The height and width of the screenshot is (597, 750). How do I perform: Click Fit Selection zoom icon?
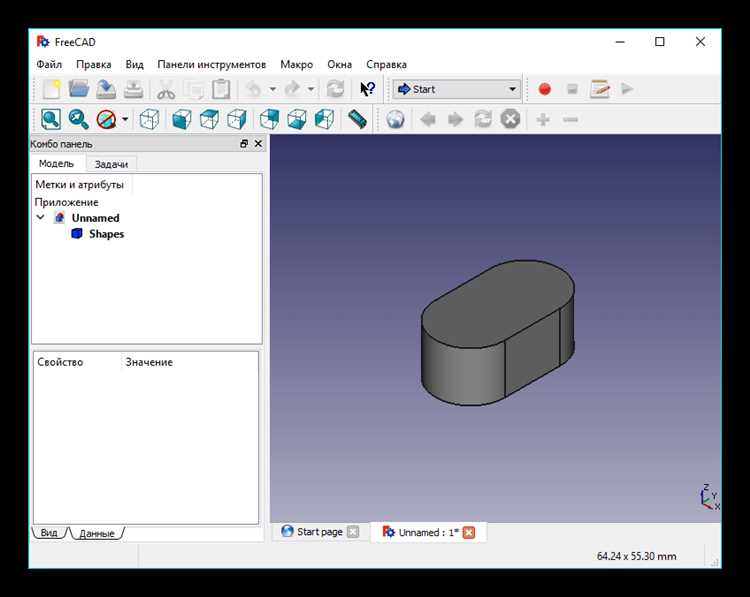(78, 120)
